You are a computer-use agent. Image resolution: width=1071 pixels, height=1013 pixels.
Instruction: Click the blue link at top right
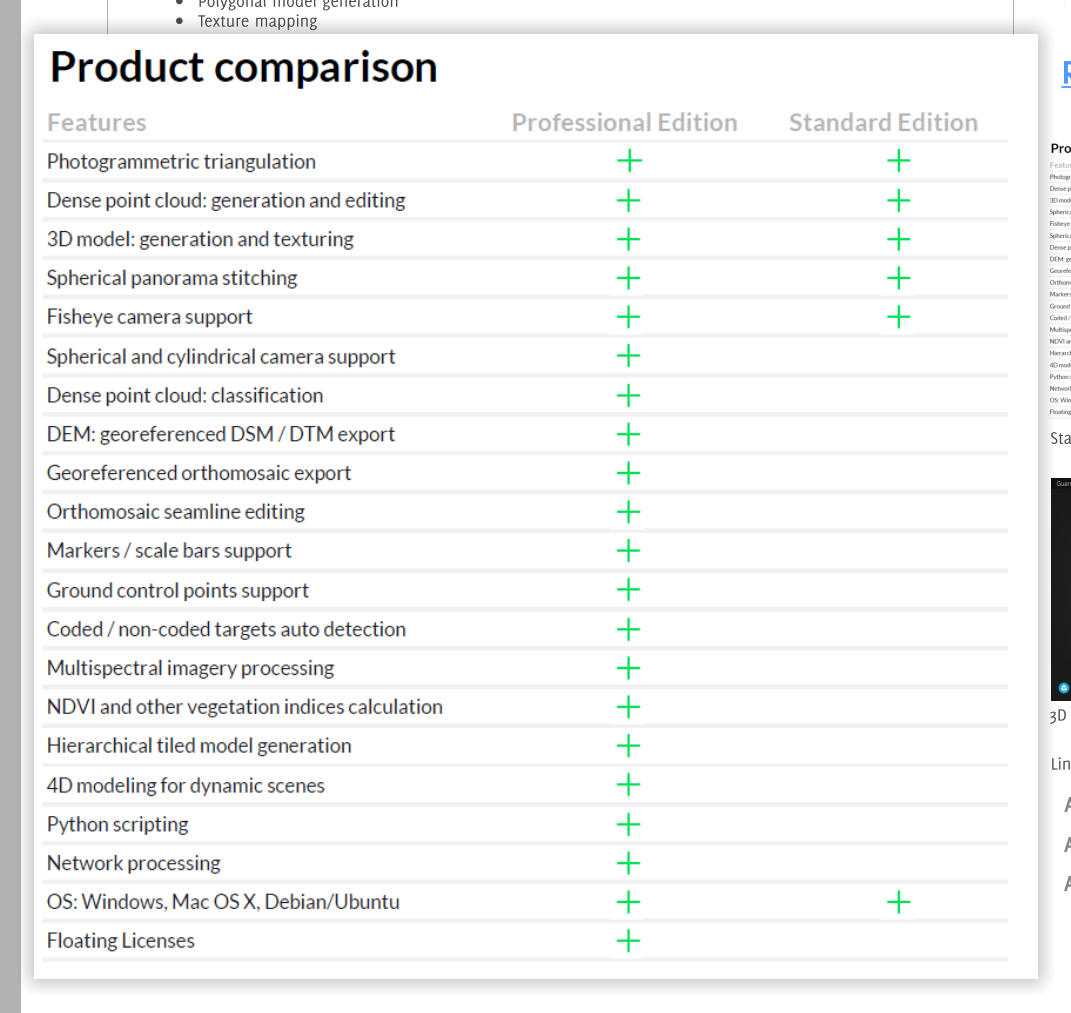[1066, 74]
